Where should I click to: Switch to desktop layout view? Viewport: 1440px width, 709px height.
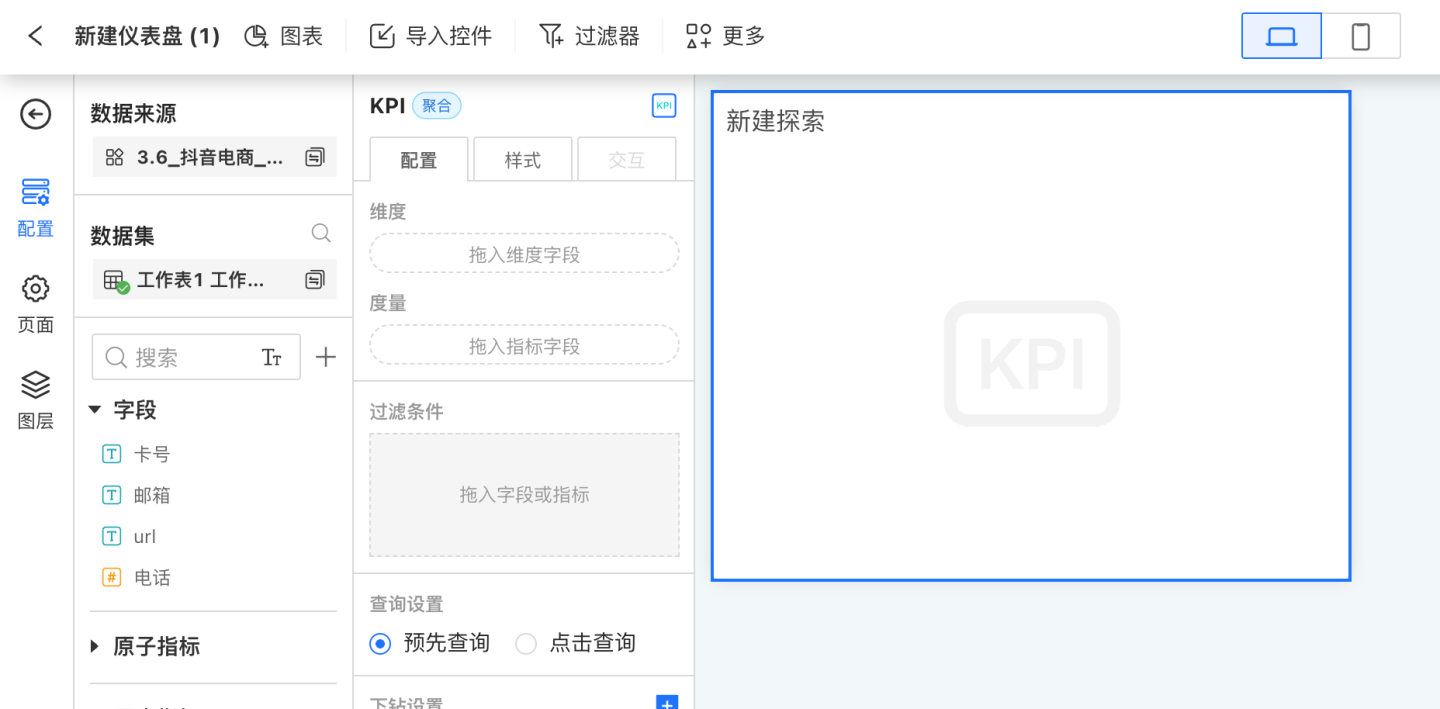(1281, 37)
